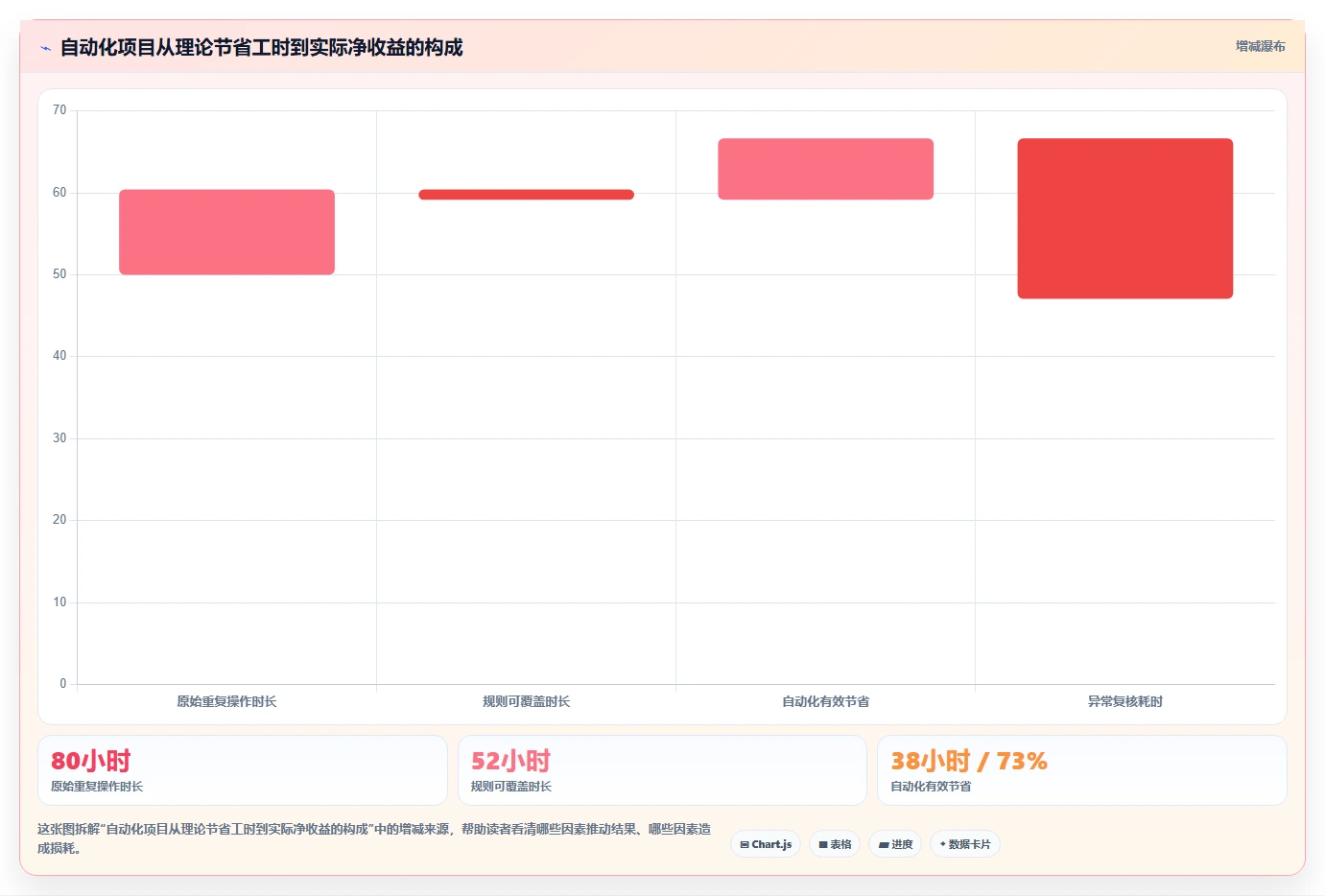
Task: Click the 表格 tag chip
Action: click(835, 844)
